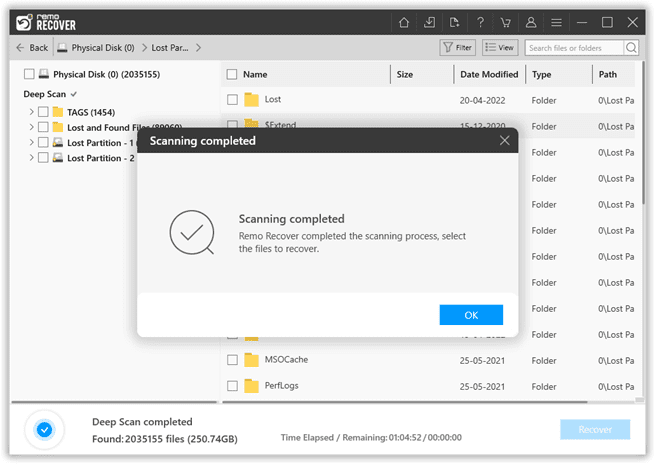Open the hamburger menu icon
Screen dimensions: 655x464
coord(556,23)
